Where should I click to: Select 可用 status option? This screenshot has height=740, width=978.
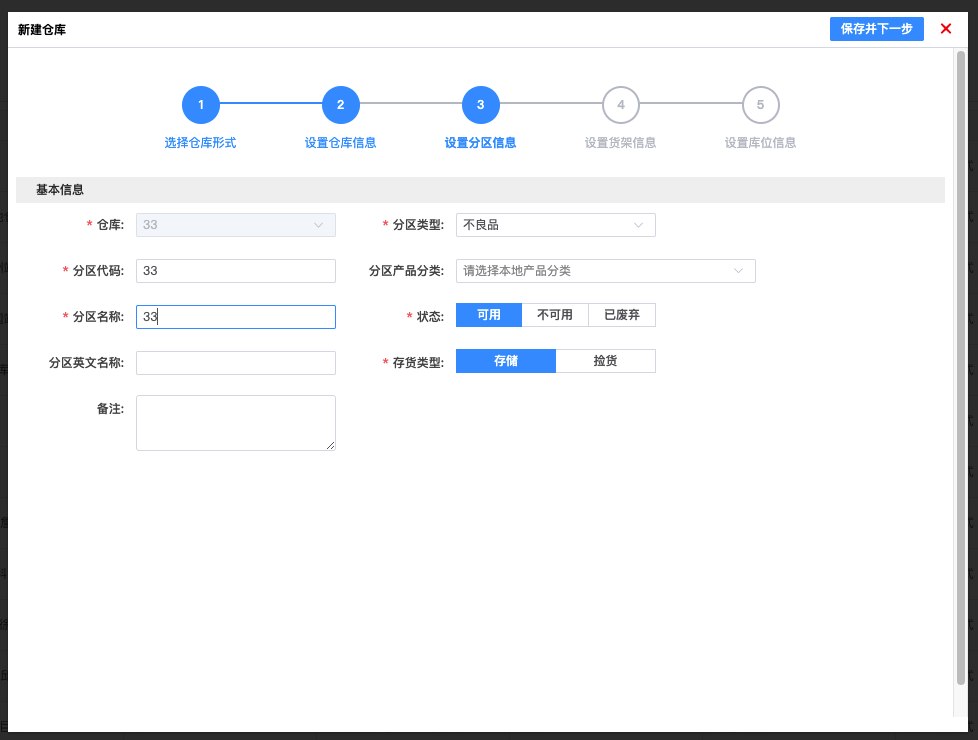pyautogui.click(x=489, y=315)
